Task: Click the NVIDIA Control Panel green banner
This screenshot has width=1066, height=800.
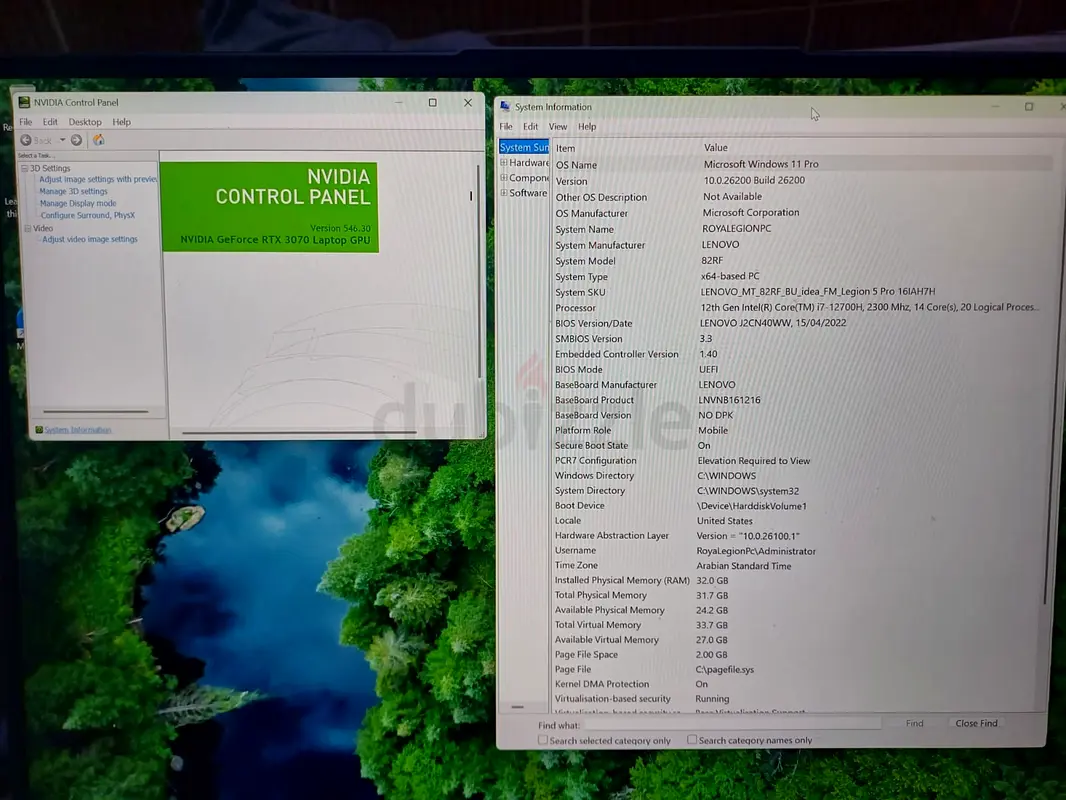Action: click(x=269, y=207)
